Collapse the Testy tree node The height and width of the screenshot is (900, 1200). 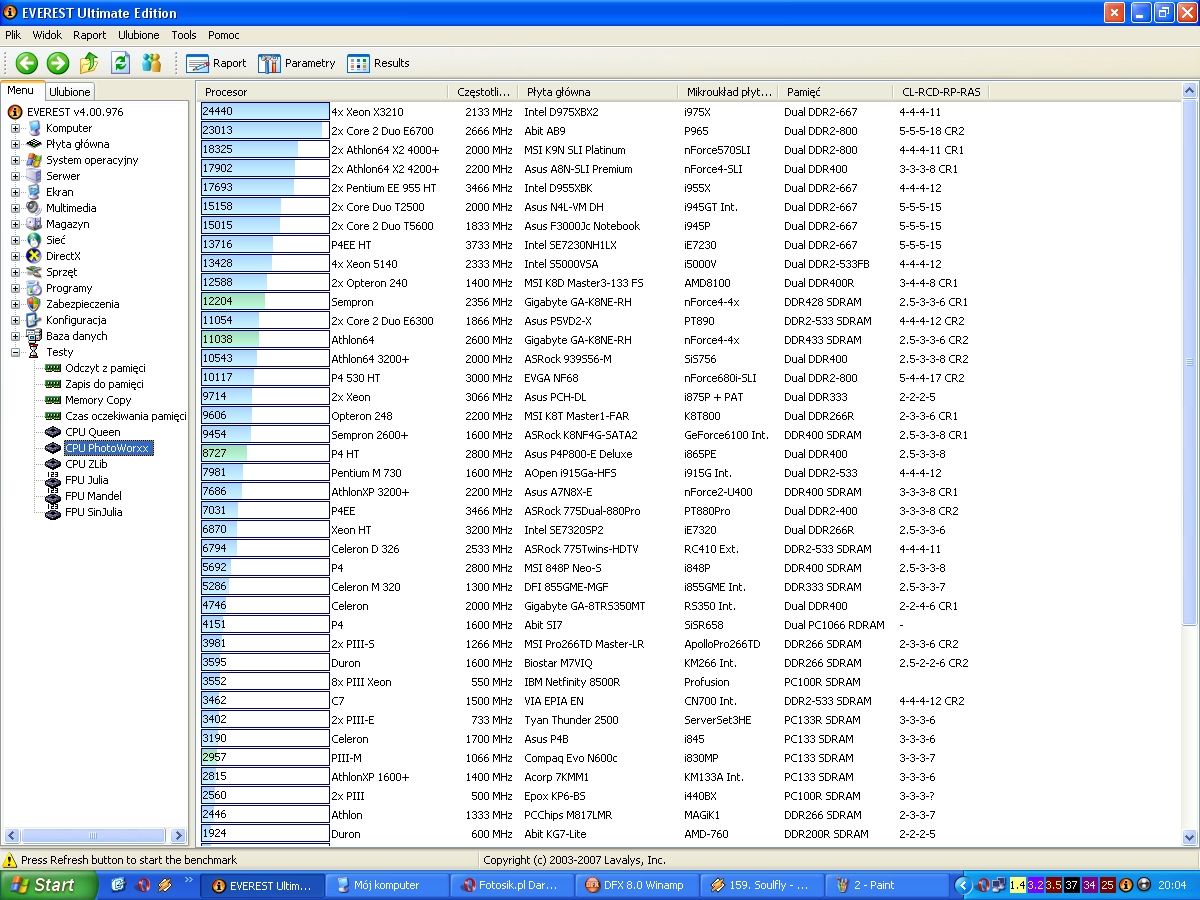click(x=16, y=352)
